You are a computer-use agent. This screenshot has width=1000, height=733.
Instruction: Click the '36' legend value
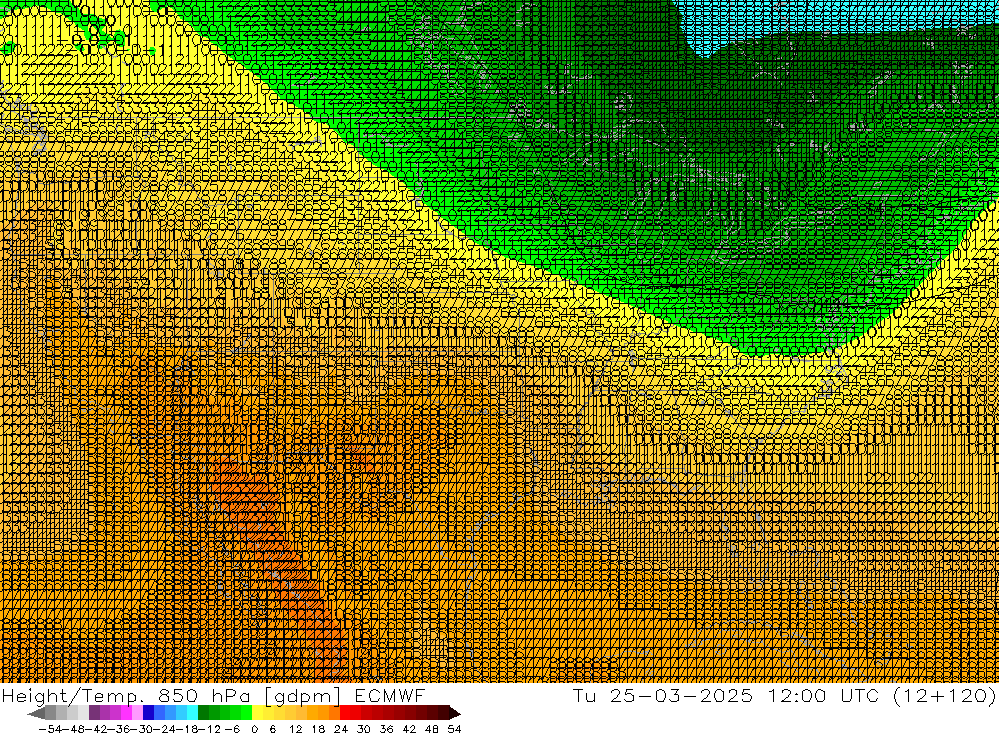386,729
